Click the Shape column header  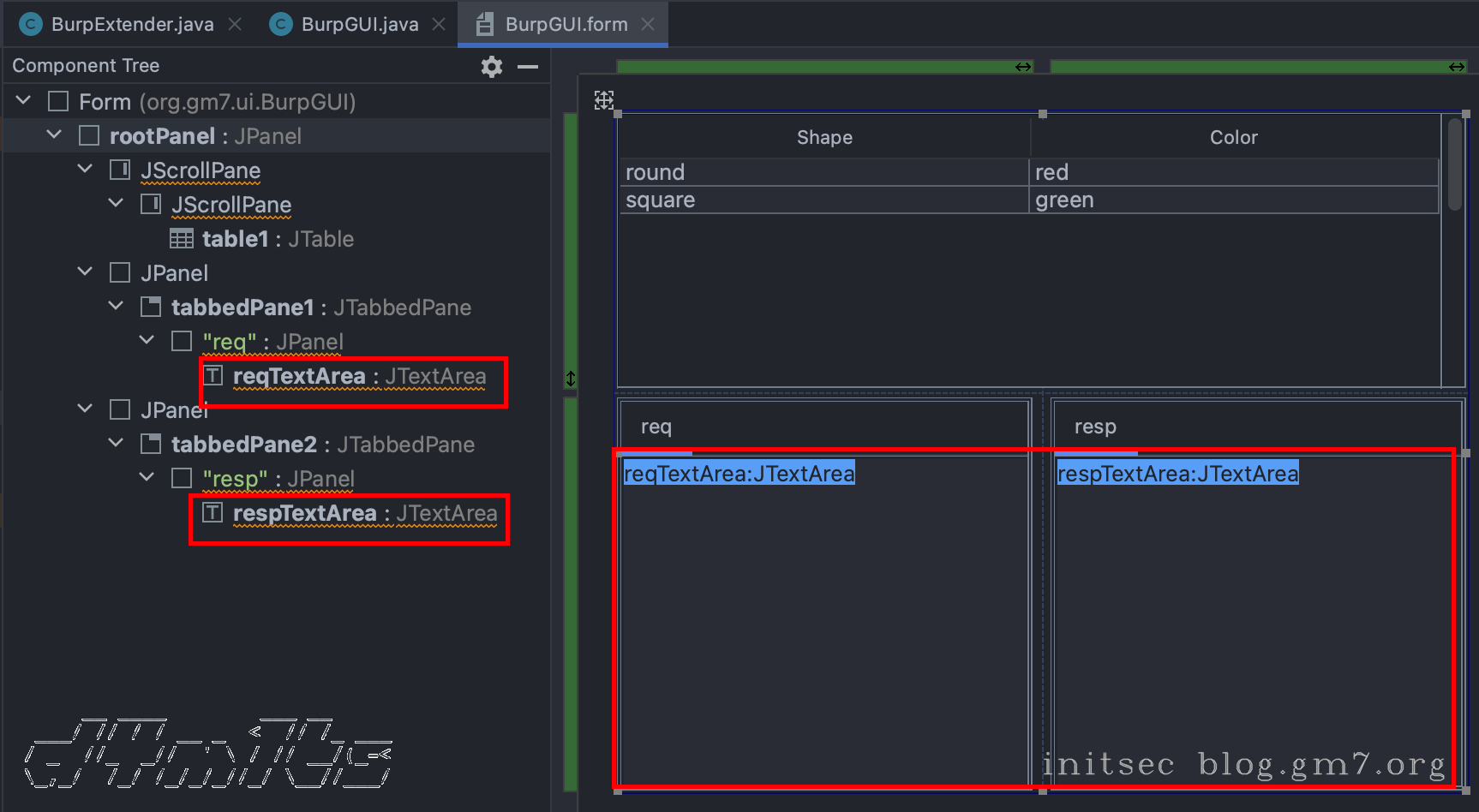pos(824,138)
